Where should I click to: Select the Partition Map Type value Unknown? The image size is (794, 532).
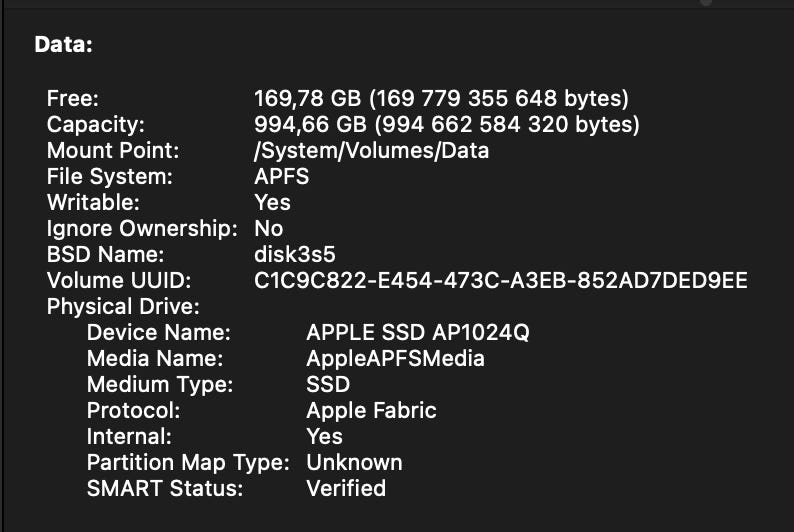354,462
